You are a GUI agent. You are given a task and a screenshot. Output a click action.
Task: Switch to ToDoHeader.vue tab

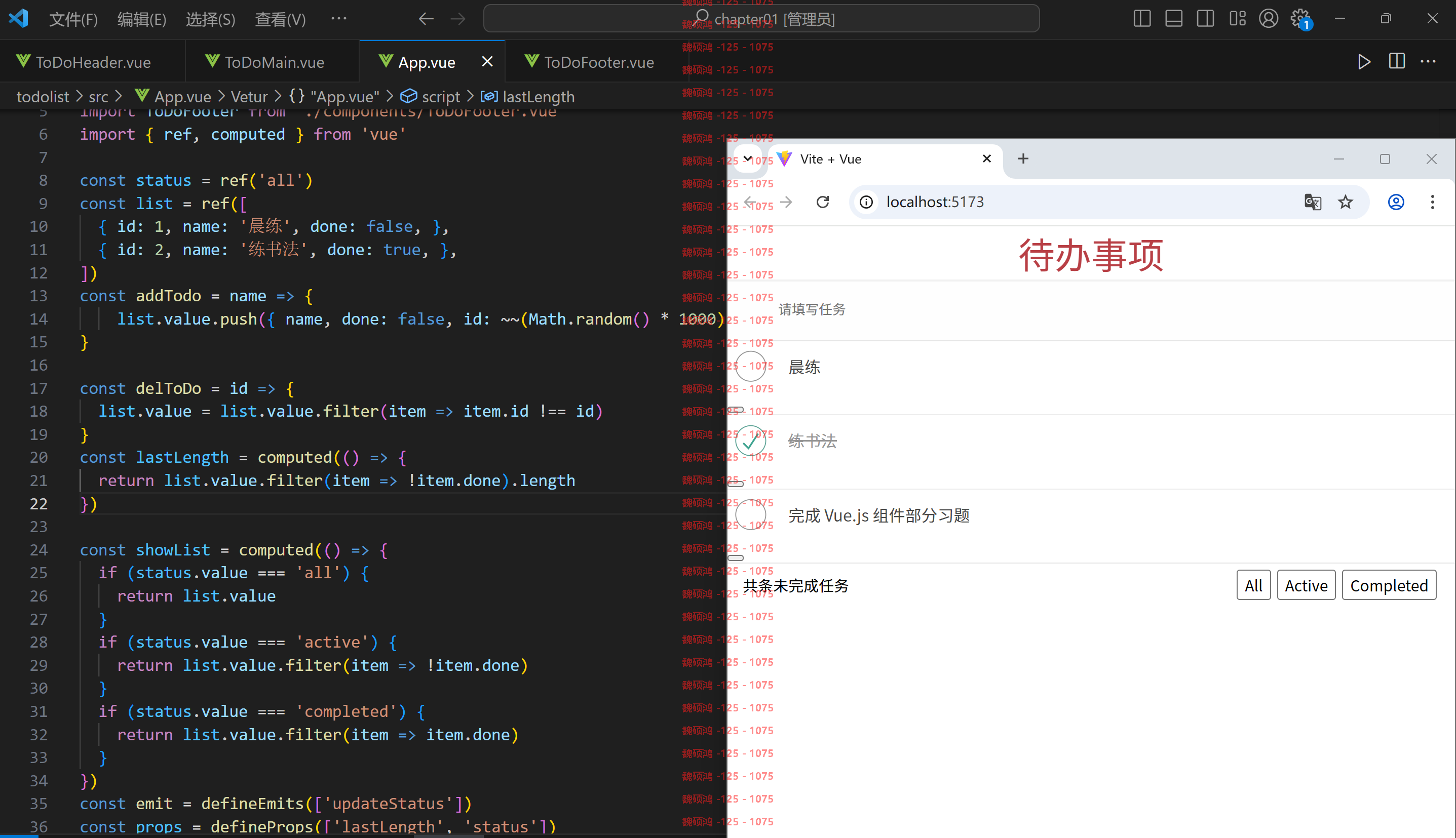(x=93, y=62)
